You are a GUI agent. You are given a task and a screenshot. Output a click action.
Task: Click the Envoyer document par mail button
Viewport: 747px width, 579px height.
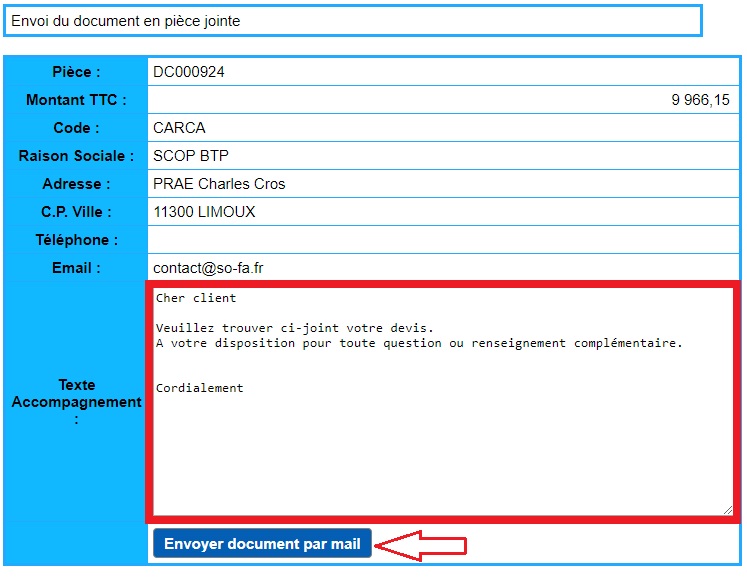pyautogui.click(x=262, y=544)
